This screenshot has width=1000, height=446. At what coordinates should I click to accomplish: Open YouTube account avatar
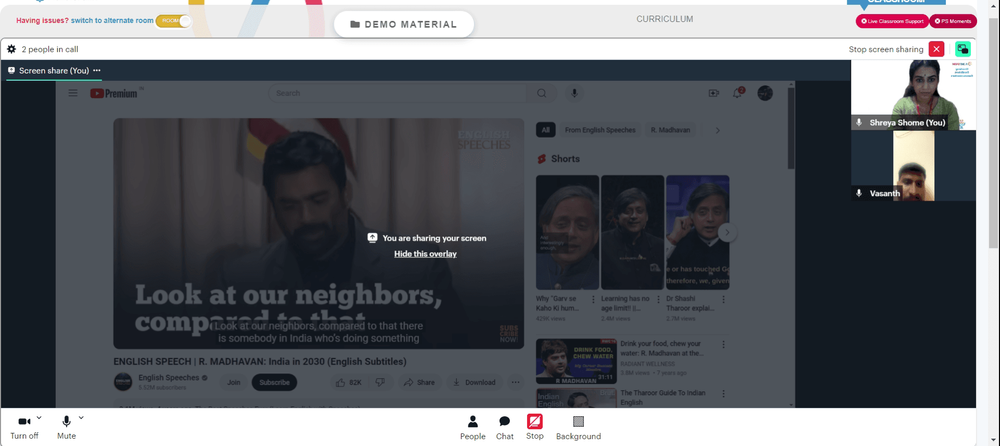coord(765,93)
